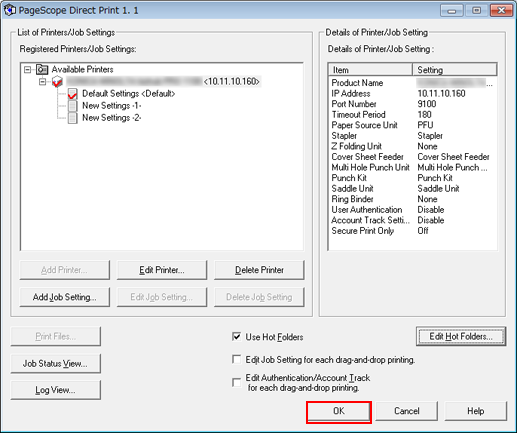Click Delete Job Setting button
Image resolution: width=517 pixels, height=433 pixels.
pos(259,297)
